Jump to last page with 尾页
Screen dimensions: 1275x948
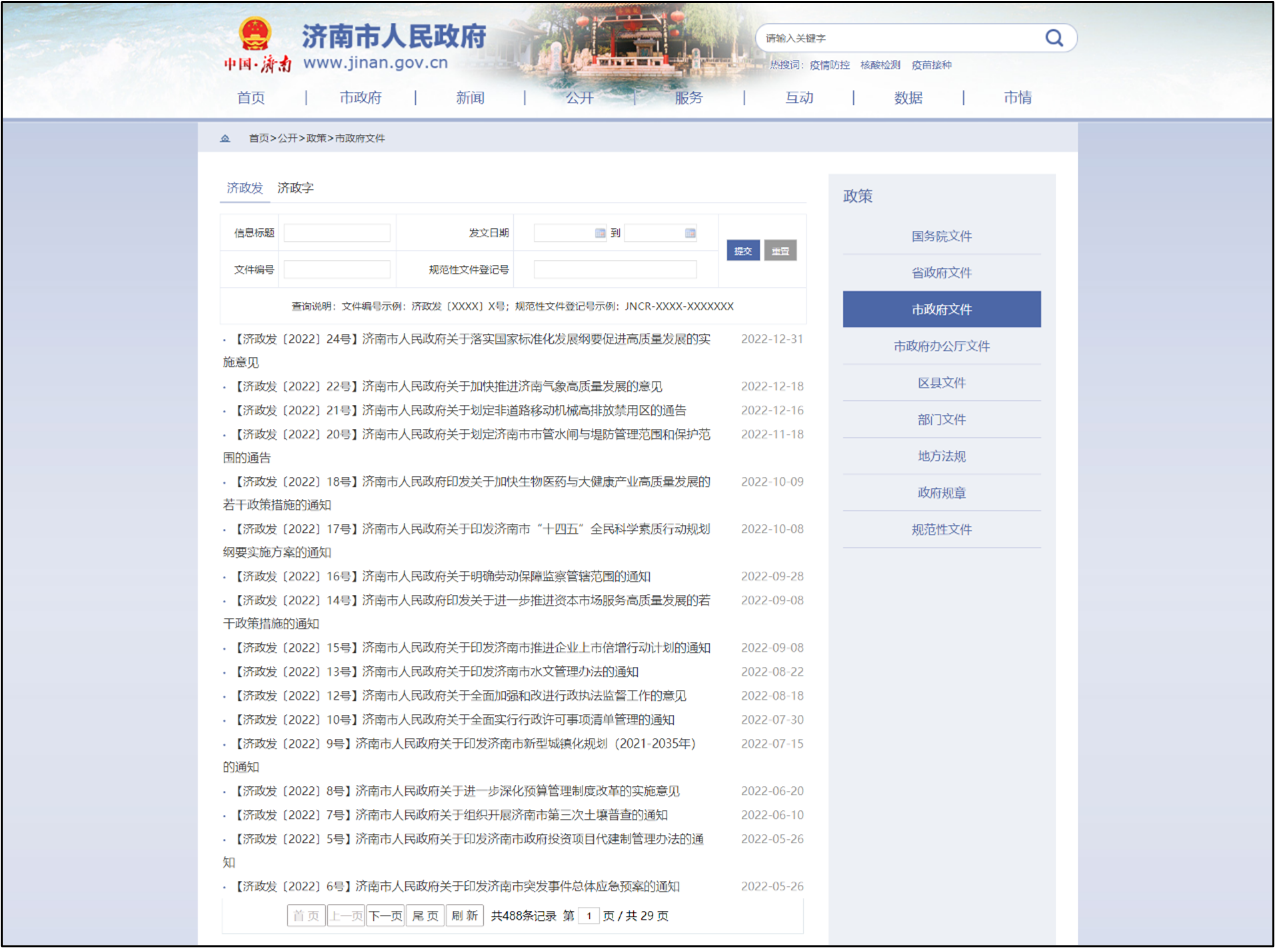coord(425,916)
